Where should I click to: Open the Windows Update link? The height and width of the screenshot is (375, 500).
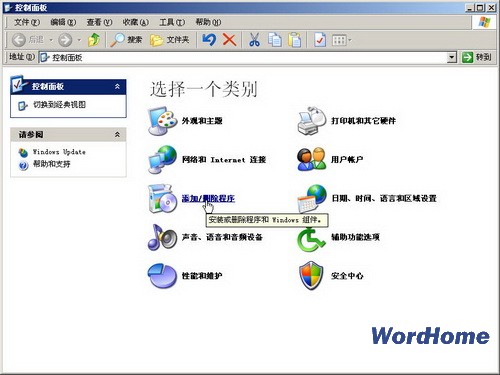(x=59, y=152)
